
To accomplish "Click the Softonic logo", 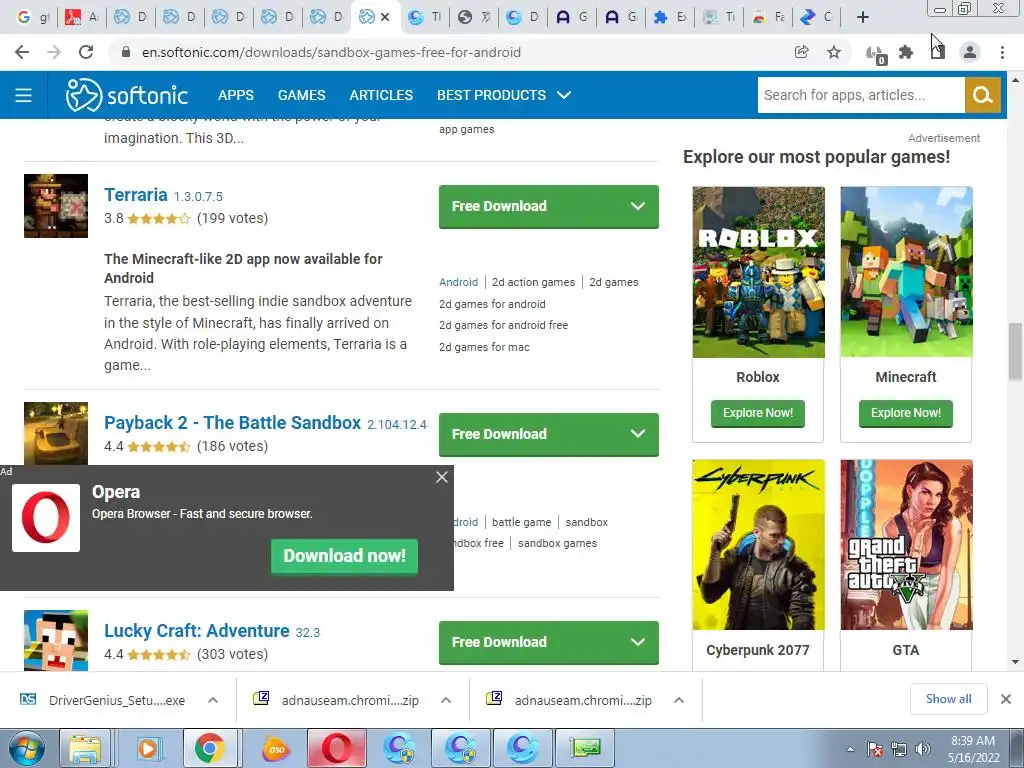I will (x=127, y=95).
